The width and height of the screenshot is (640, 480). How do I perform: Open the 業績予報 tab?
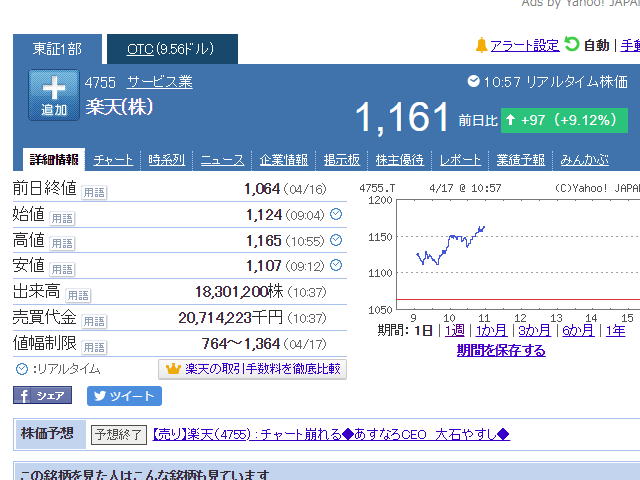pyautogui.click(x=520, y=160)
